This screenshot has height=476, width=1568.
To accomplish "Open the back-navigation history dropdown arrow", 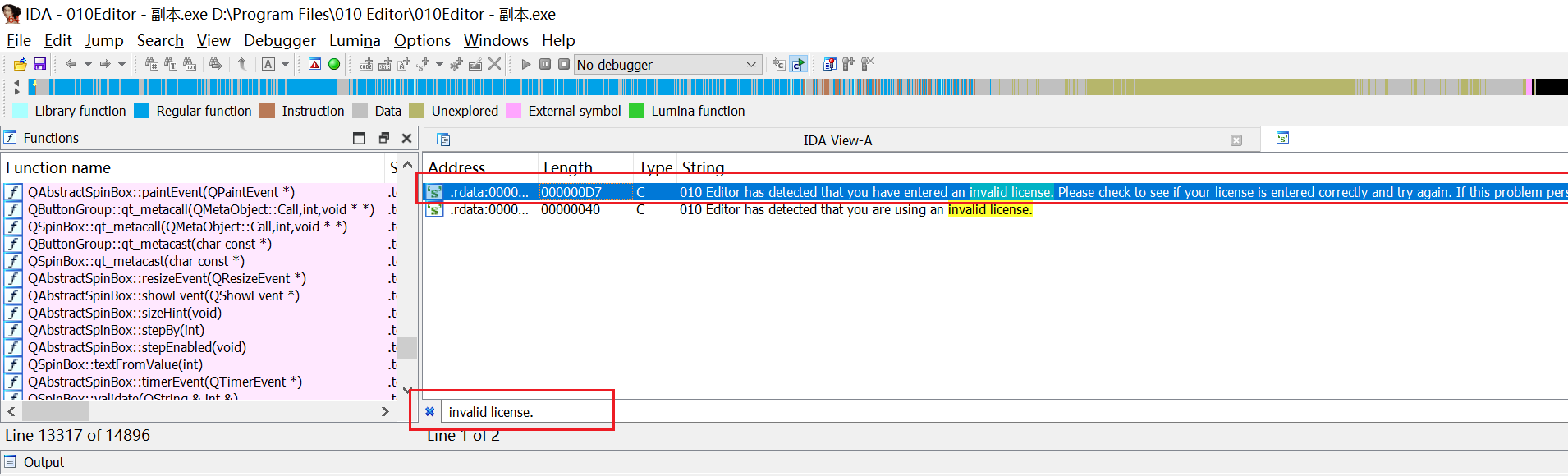I will tap(87, 64).
